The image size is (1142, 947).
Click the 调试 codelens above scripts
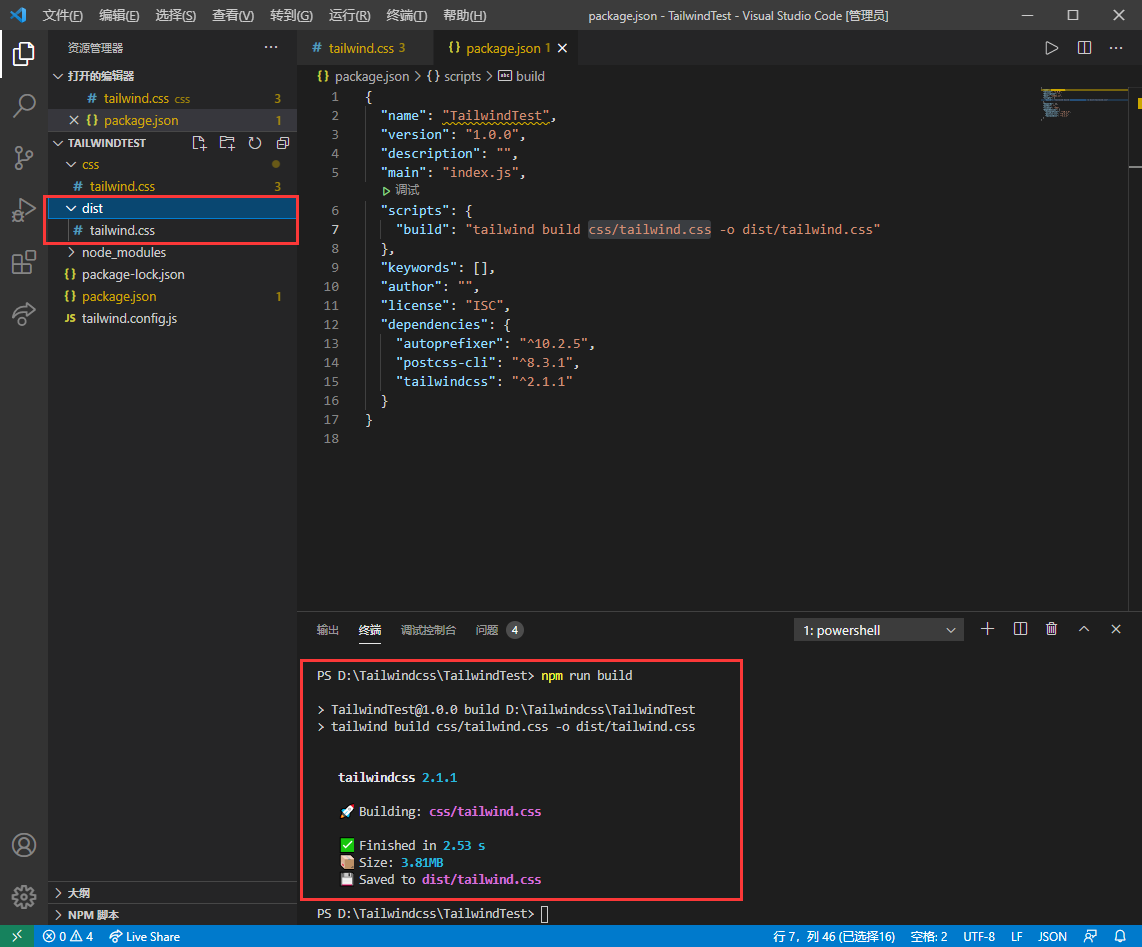tap(406, 190)
